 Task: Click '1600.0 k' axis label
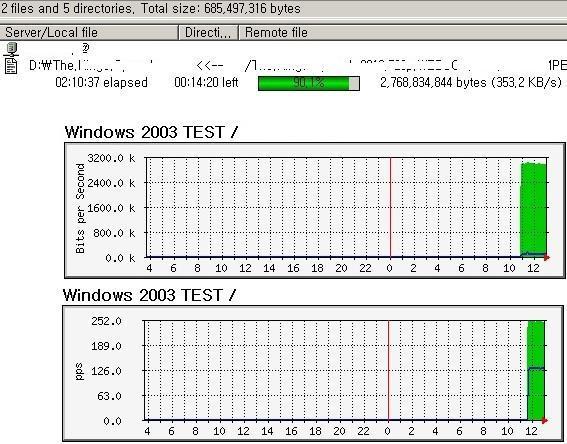tap(111, 208)
